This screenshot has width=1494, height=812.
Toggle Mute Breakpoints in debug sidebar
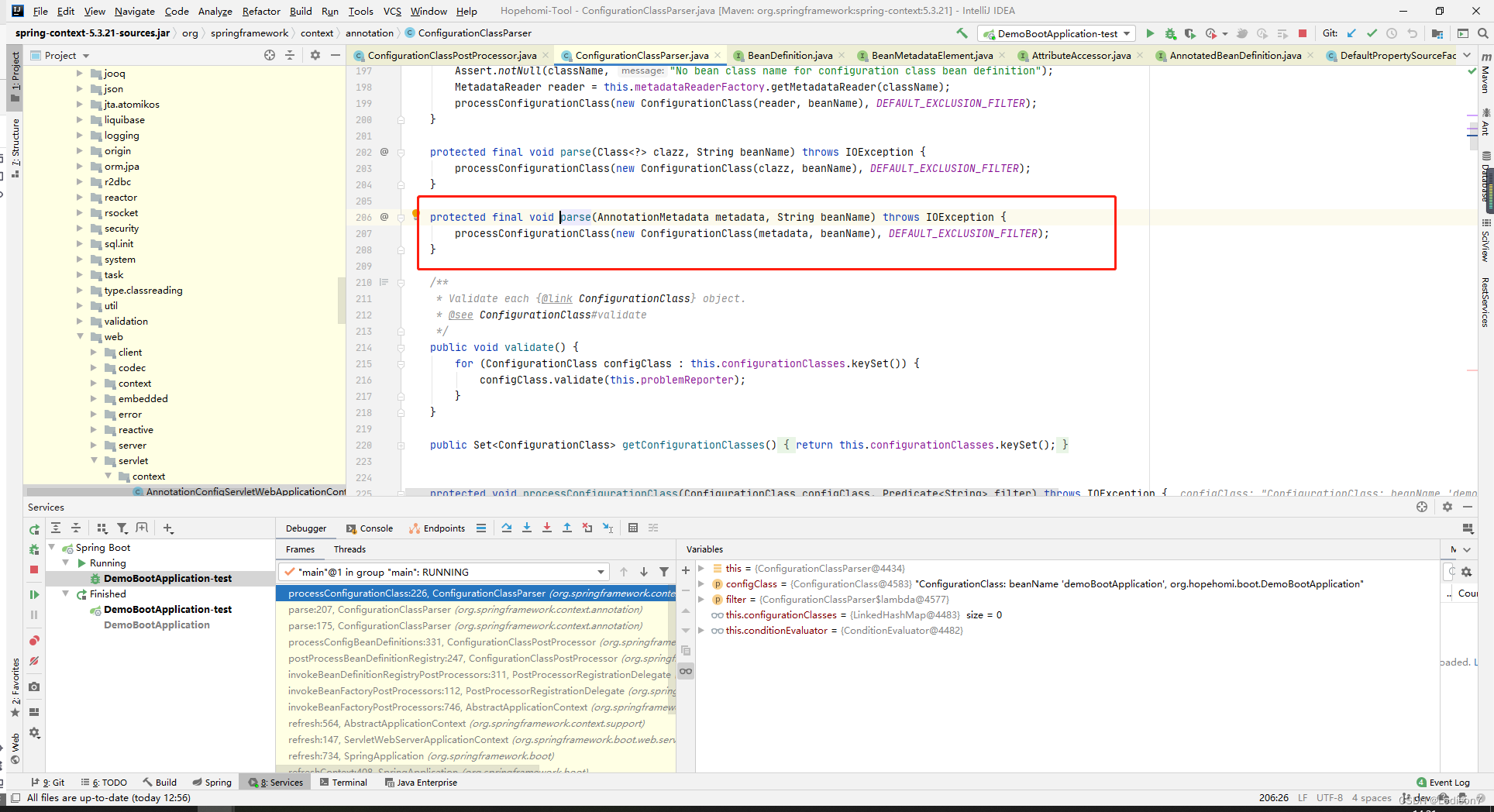[x=34, y=662]
